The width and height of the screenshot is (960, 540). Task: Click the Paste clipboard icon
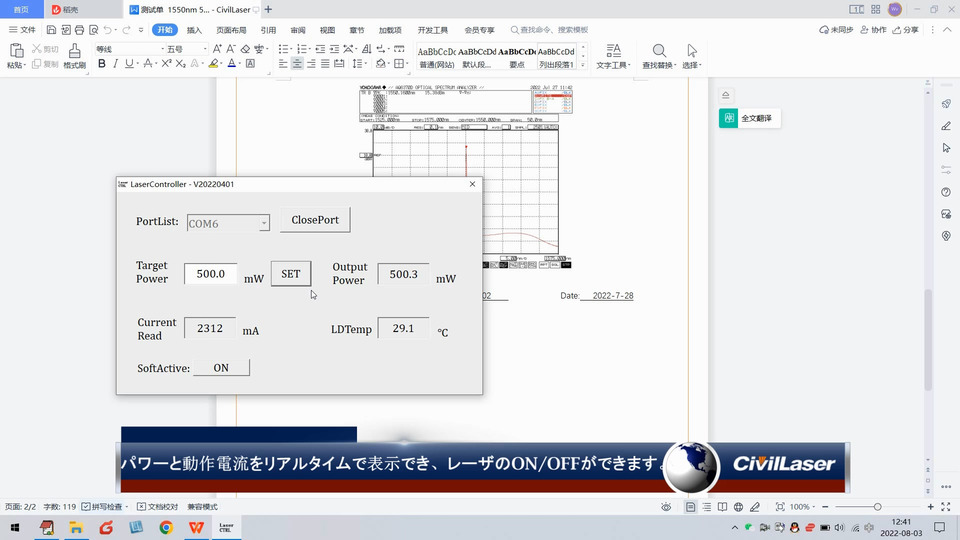[17, 51]
